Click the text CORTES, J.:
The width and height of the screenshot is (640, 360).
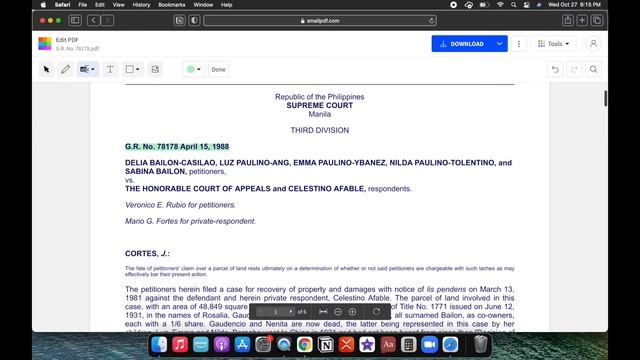(x=147, y=253)
